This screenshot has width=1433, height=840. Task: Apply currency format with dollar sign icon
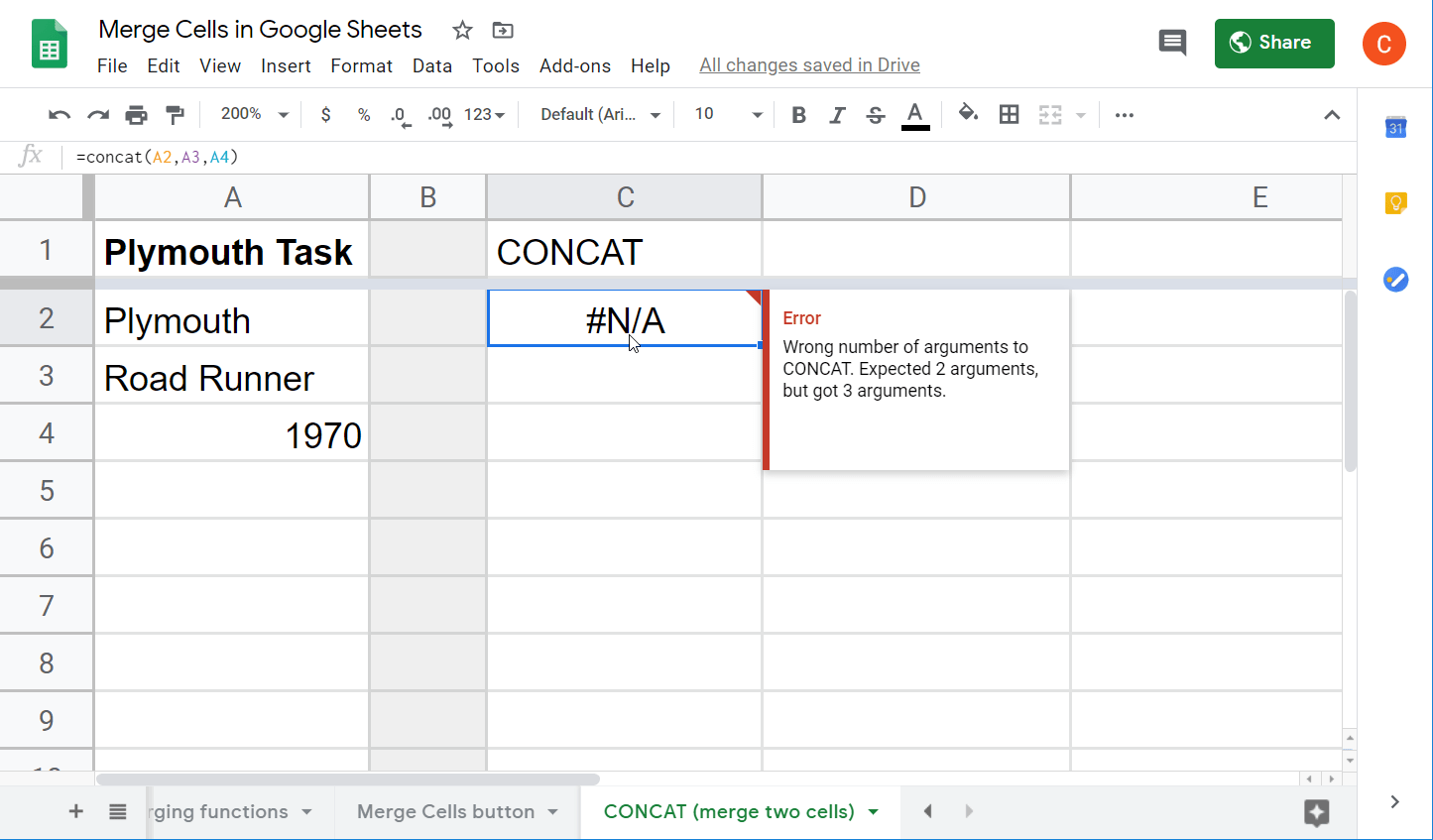[325, 114]
